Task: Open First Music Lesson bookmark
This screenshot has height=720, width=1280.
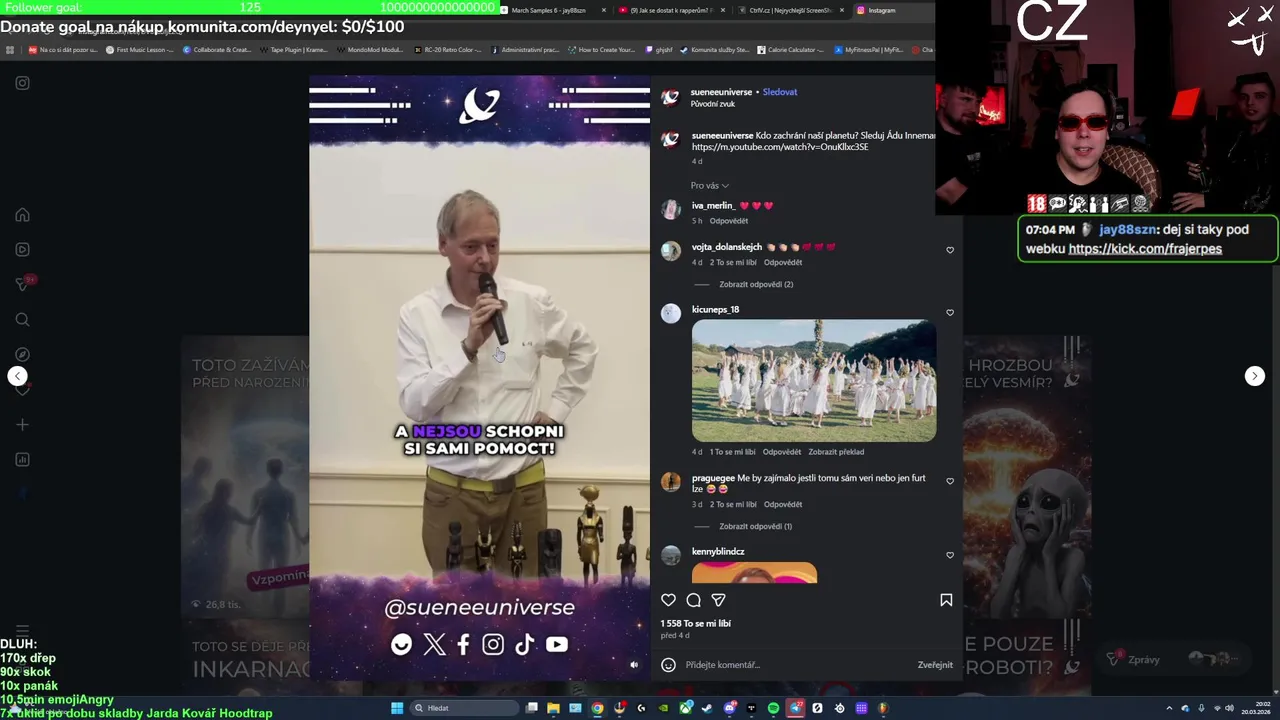Action: point(140,49)
